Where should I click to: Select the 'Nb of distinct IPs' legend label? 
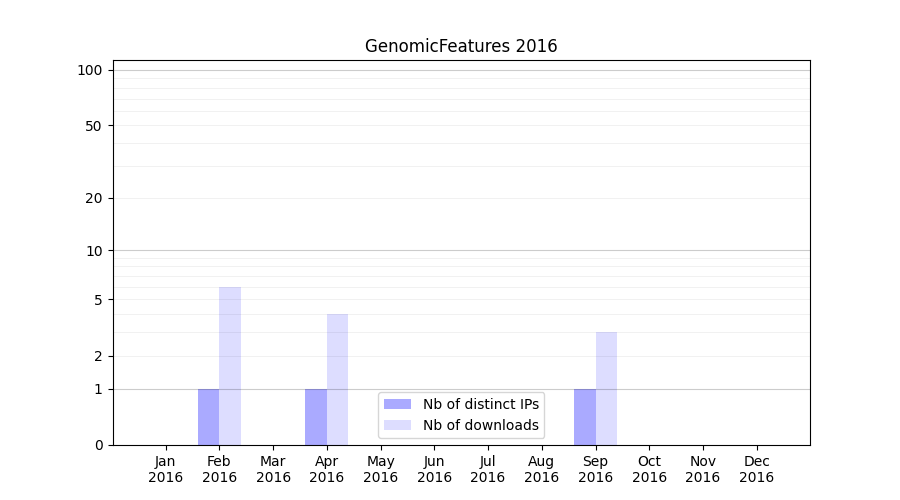480,404
